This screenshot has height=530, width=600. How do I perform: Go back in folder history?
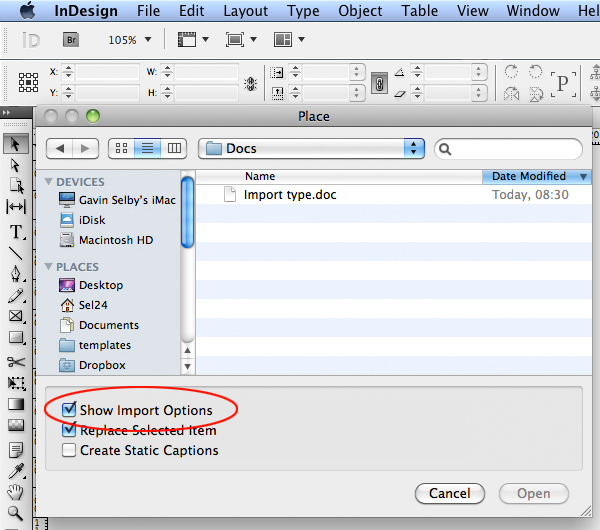coord(60,148)
